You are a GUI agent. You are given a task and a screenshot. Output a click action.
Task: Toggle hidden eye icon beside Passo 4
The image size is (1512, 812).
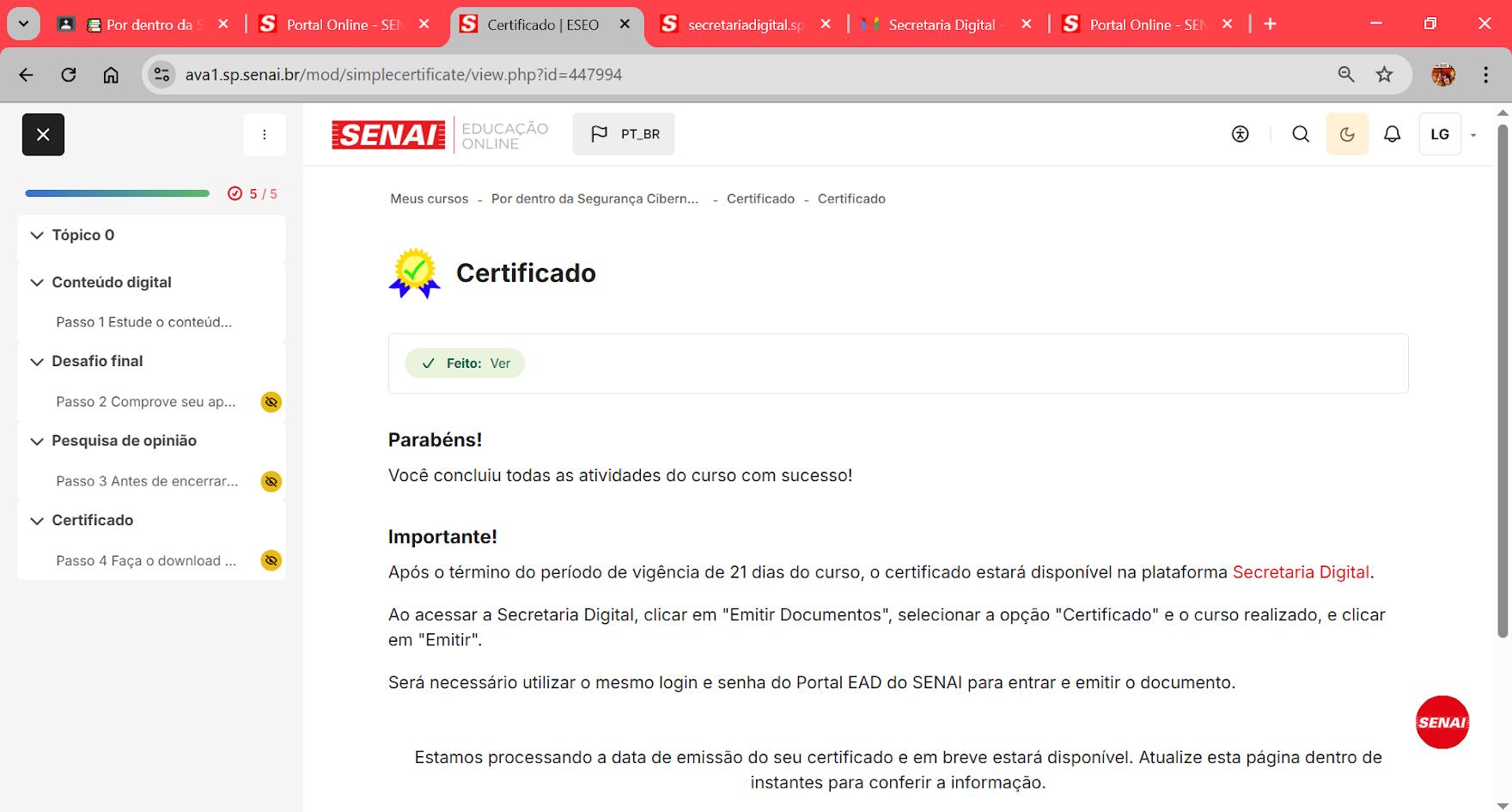(x=271, y=561)
